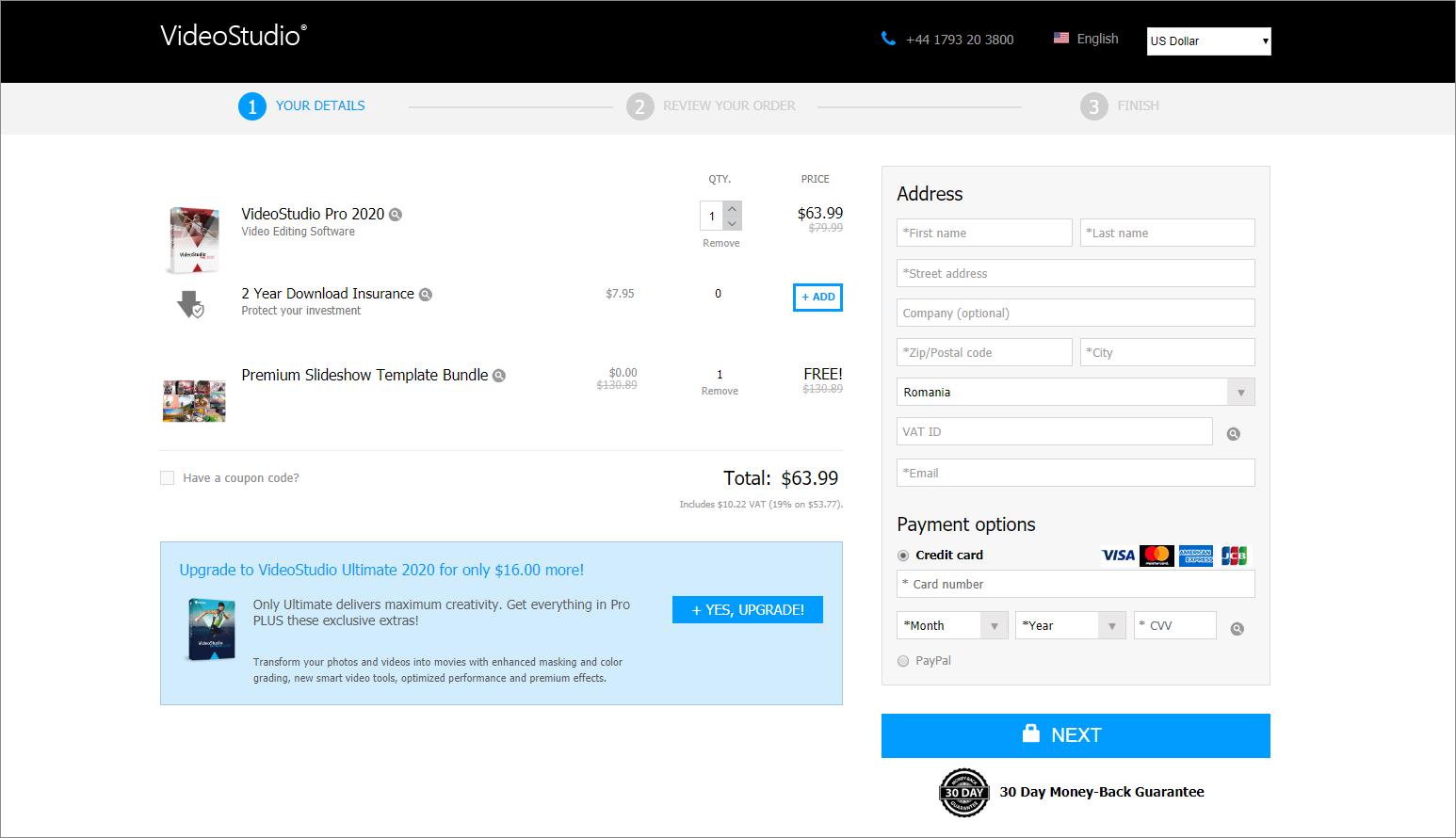1456x838 pixels.
Task: Remove VideoStudio Pro 2020 from cart
Action: (721, 244)
